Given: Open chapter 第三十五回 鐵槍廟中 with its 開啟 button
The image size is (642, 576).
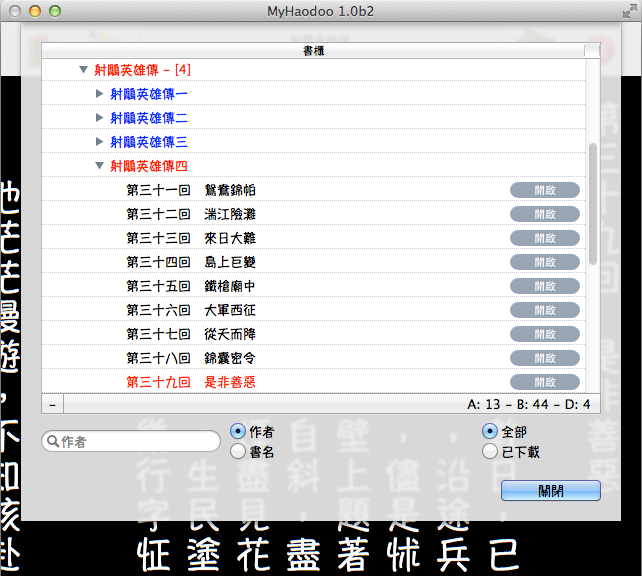Looking at the screenshot, I should pos(545,286).
